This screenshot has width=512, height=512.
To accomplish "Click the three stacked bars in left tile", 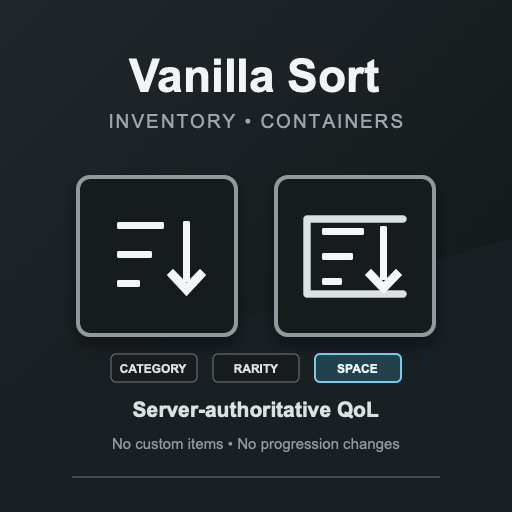I will 140,254.
